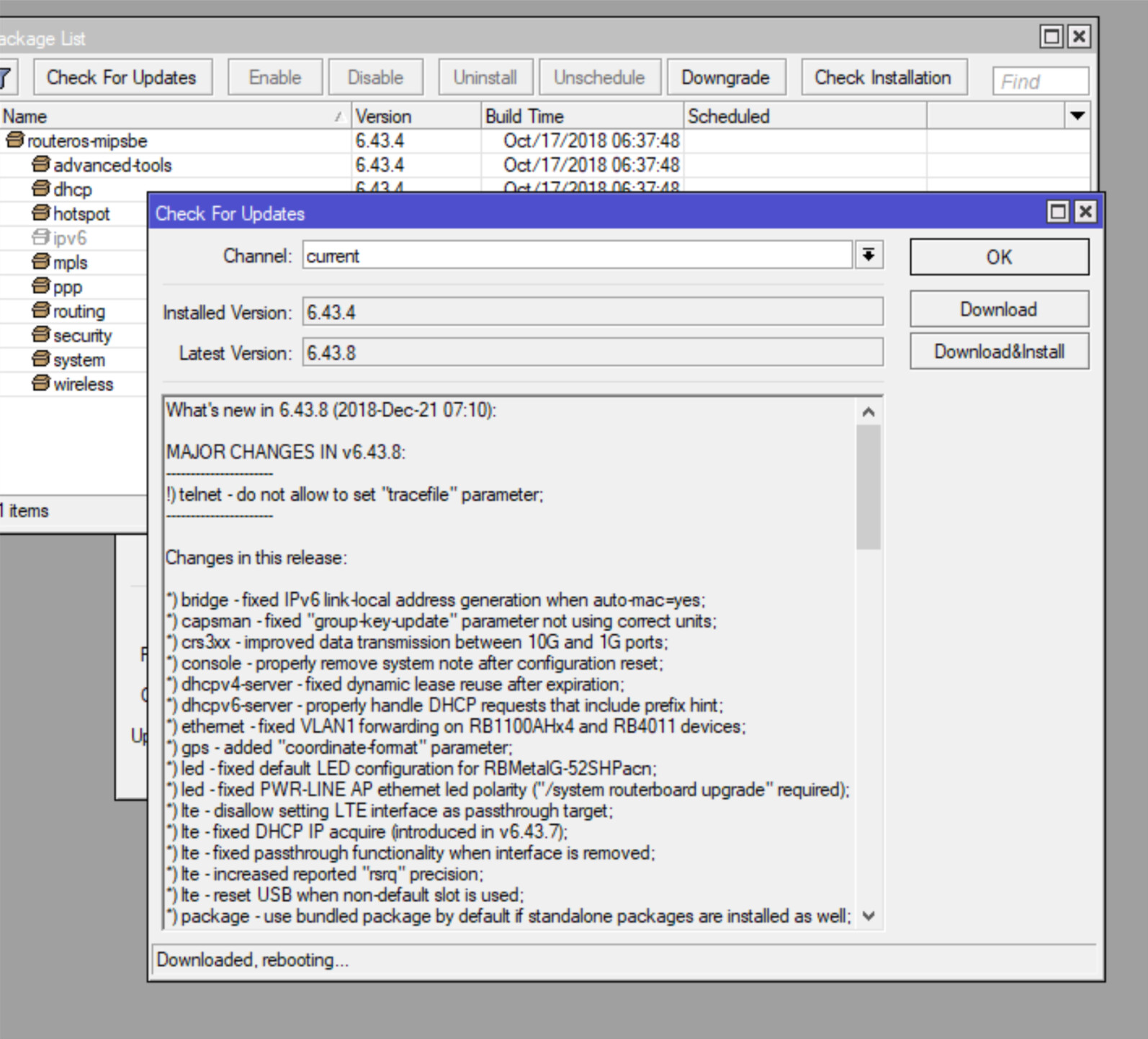The height and width of the screenshot is (1039, 1148).
Task: Click the "Changes in this release:" line
Action: (256, 558)
